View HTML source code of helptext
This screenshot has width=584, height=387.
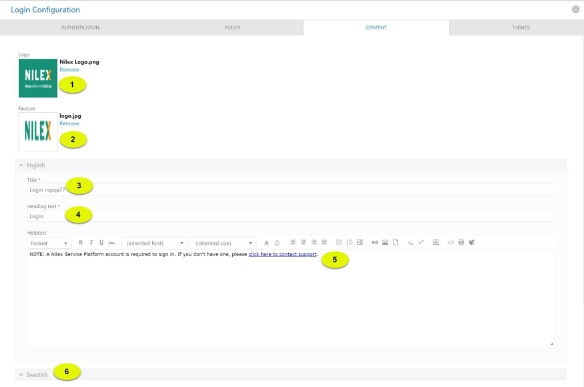(x=451, y=242)
